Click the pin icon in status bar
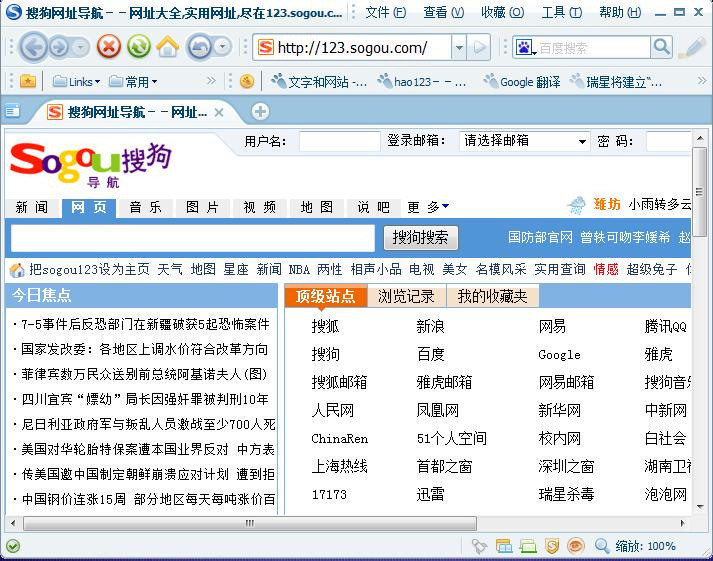The height and width of the screenshot is (561, 713). point(479,546)
